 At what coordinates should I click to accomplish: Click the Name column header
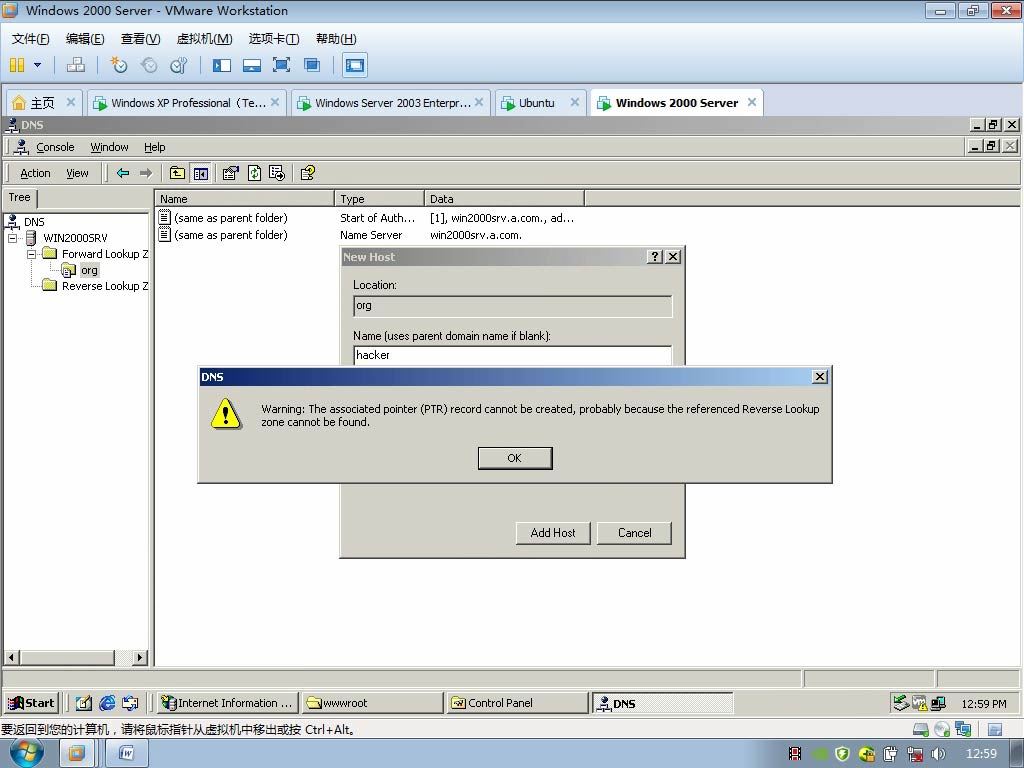coord(244,199)
